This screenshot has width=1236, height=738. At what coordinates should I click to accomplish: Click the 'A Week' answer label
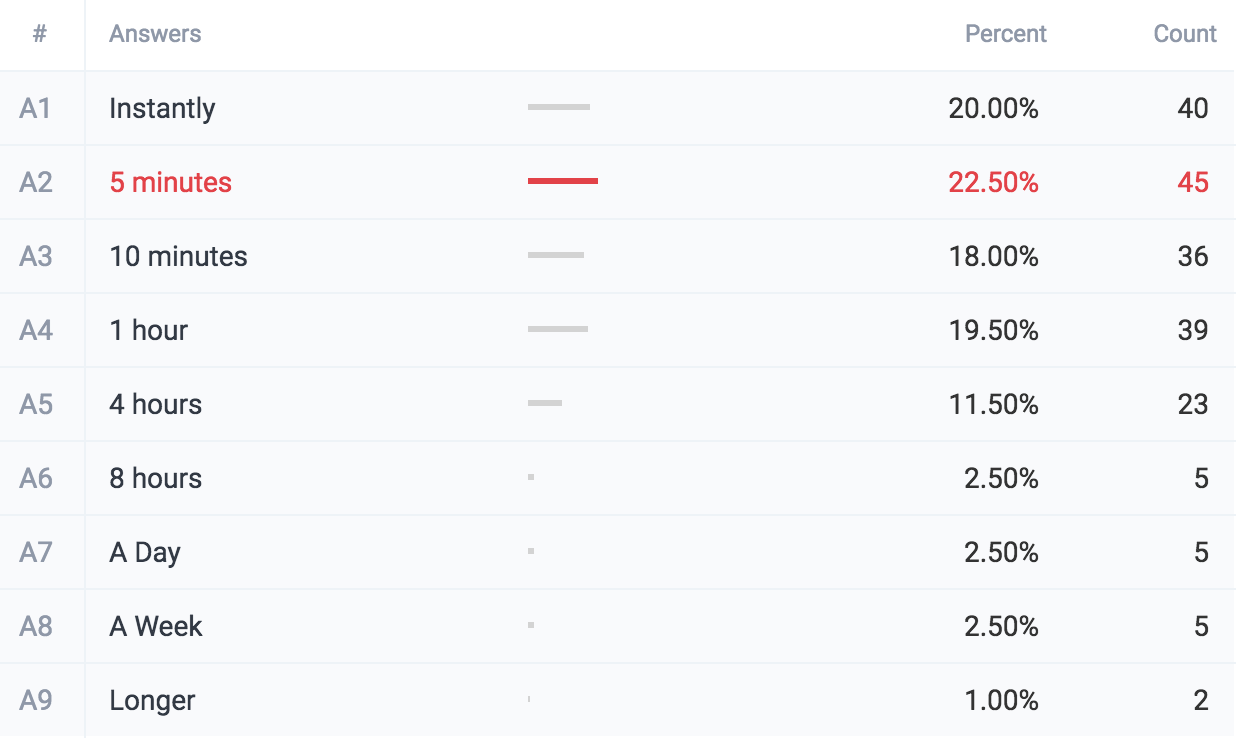156,626
